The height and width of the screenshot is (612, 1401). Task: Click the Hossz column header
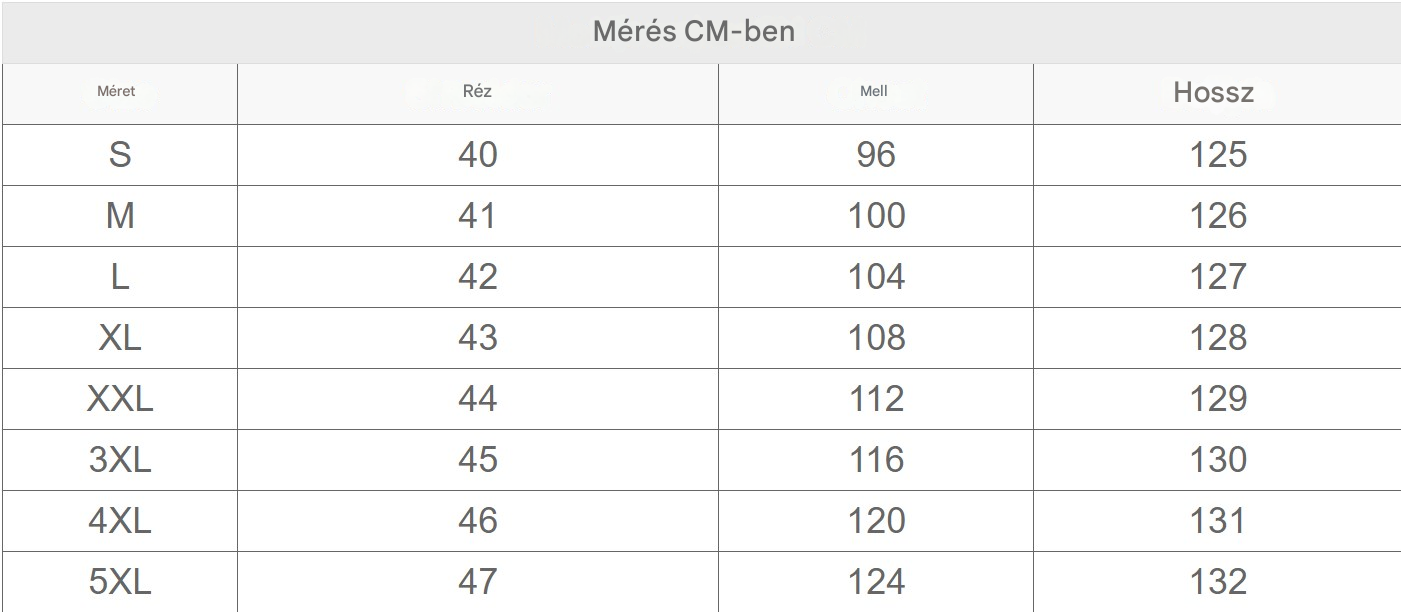(1213, 93)
